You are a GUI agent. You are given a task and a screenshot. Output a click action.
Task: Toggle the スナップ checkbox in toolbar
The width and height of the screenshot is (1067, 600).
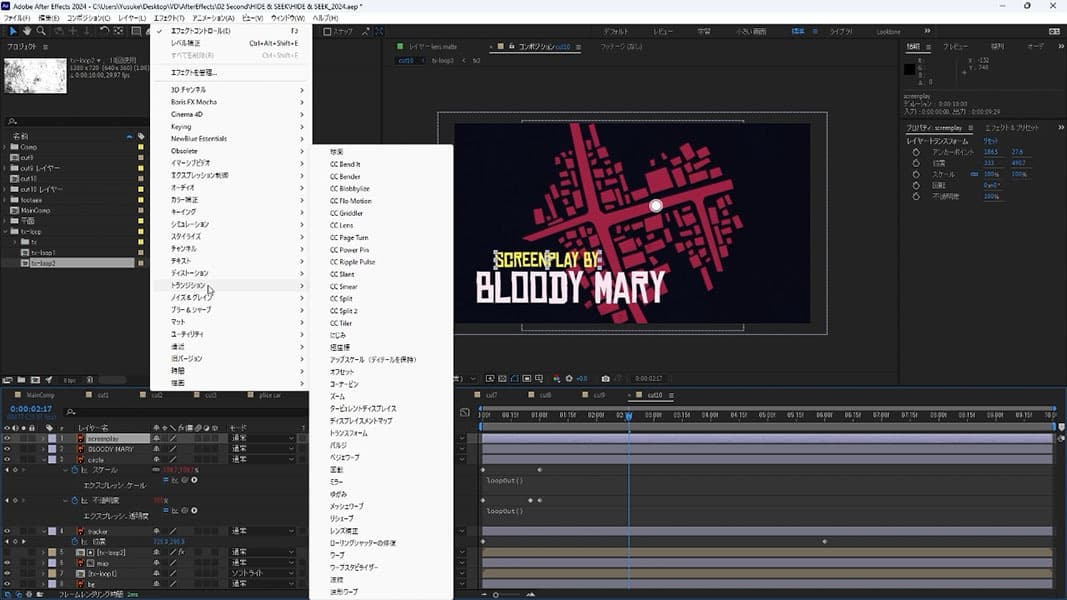pyautogui.click(x=327, y=32)
